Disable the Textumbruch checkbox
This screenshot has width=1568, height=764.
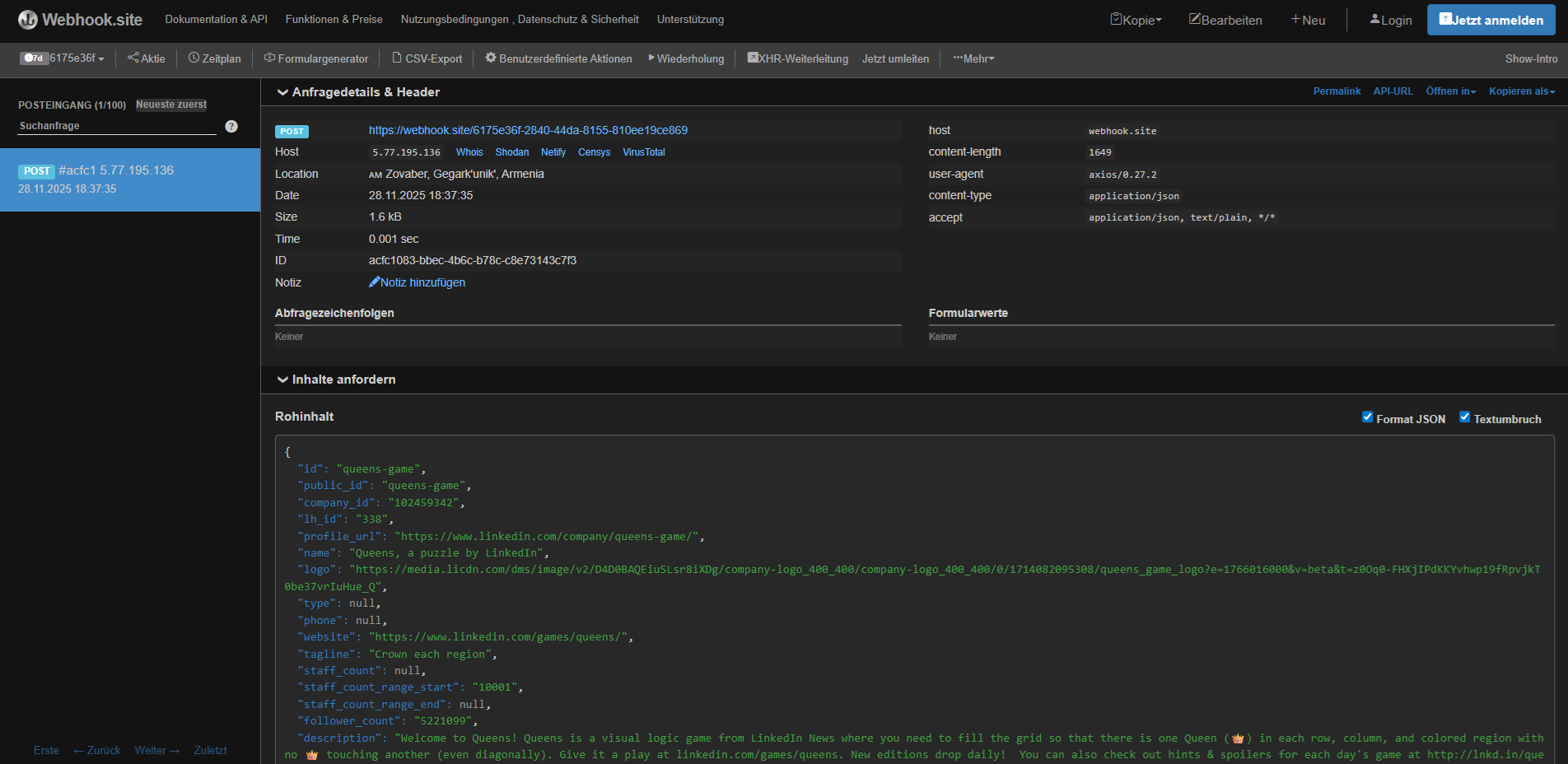pyautogui.click(x=1465, y=417)
